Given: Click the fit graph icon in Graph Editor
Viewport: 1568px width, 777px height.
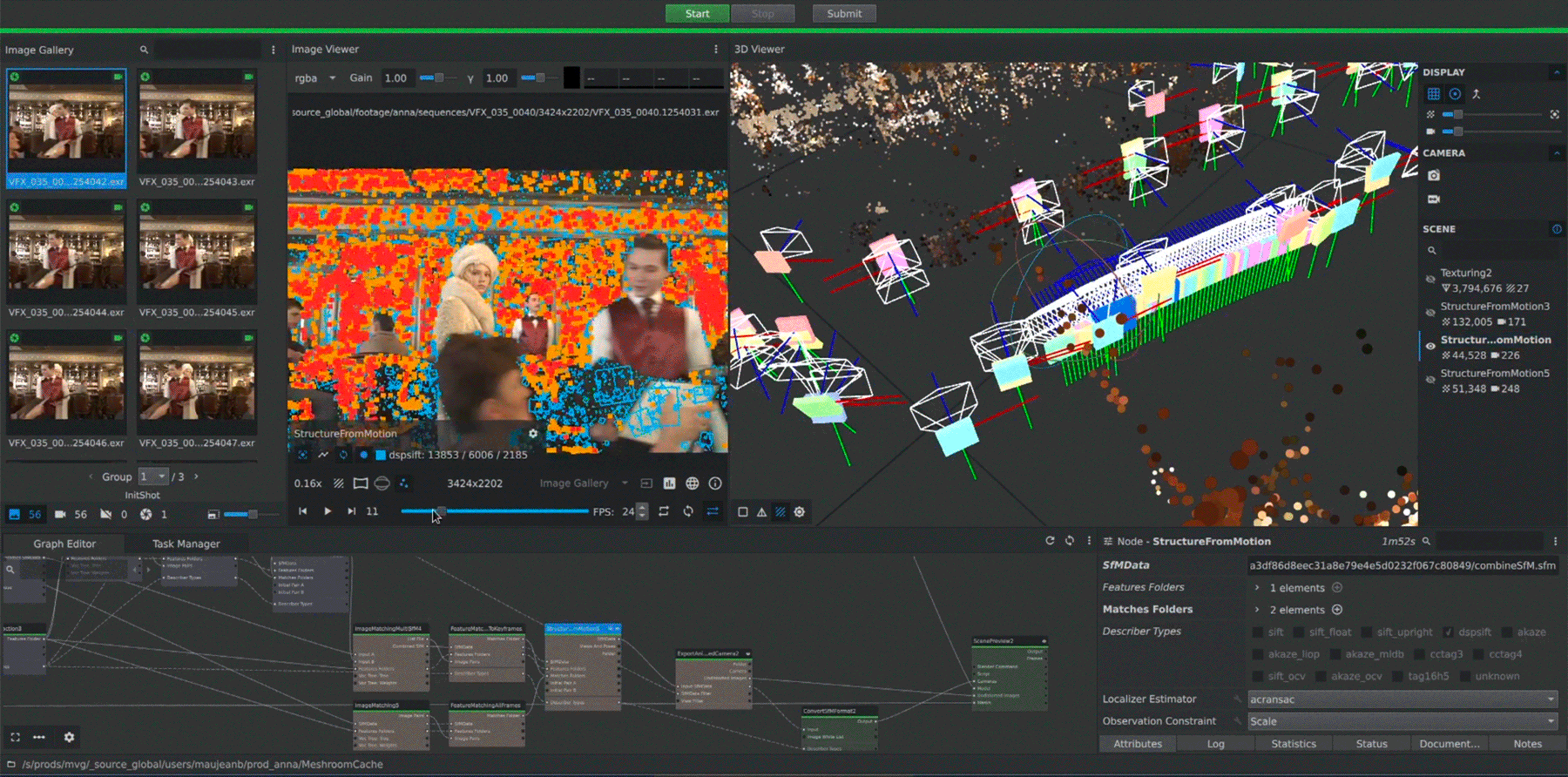Looking at the screenshot, I should pyautogui.click(x=15, y=737).
